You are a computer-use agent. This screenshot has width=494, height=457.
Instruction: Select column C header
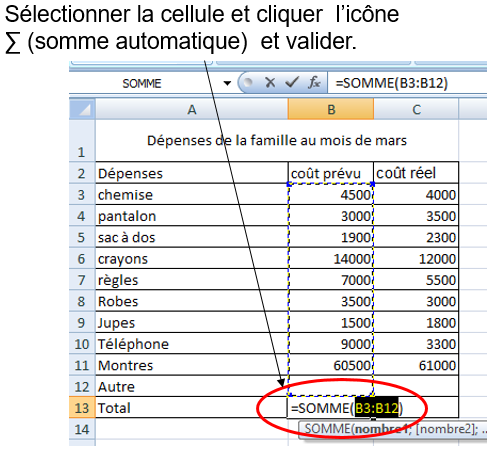(x=416, y=109)
